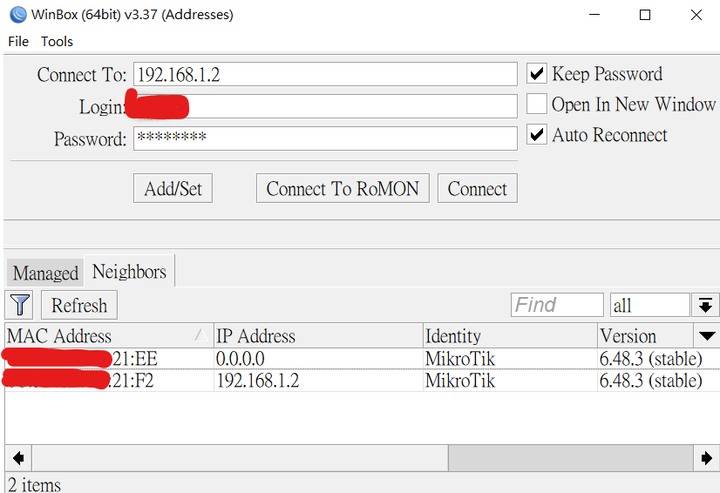Click the Find search box
The image size is (720, 493).
(x=557, y=305)
